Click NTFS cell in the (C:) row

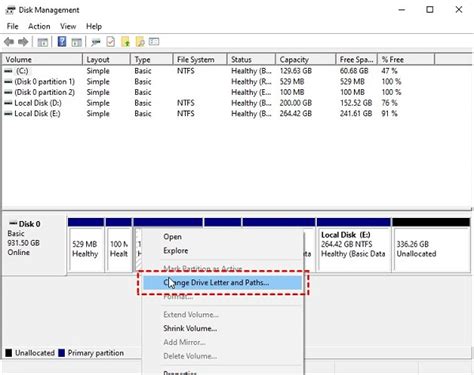click(x=186, y=71)
